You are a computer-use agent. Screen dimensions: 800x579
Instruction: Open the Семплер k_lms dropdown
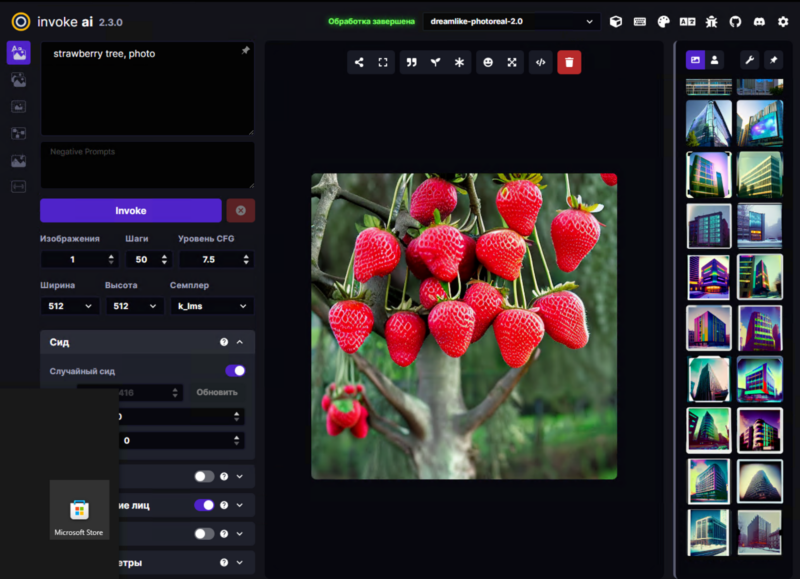pyautogui.click(x=210, y=306)
